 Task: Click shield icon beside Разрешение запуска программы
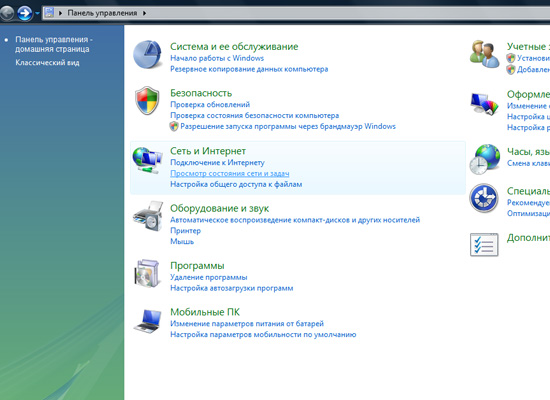coord(174,126)
